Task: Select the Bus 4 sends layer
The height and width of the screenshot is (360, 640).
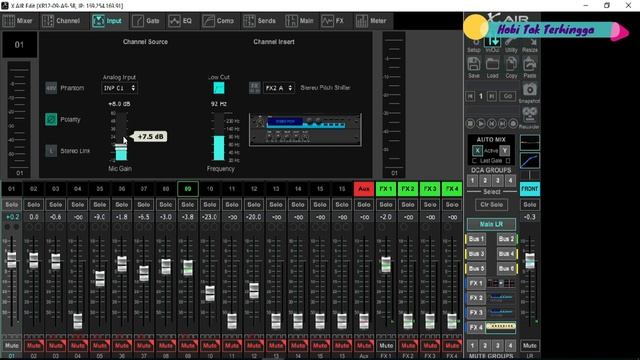Action: [x=507, y=254]
